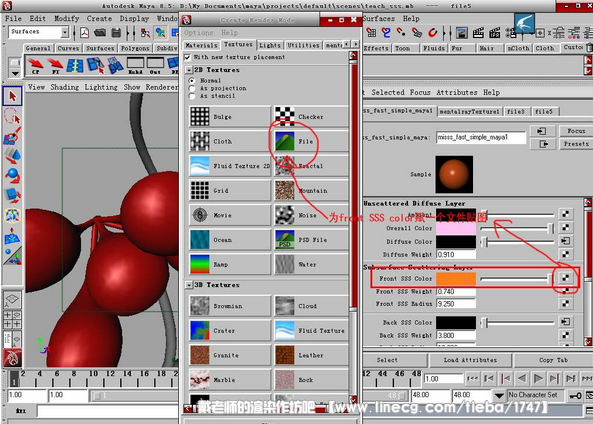
Task: Open the Shading panel menu
Action: (x=65, y=87)
